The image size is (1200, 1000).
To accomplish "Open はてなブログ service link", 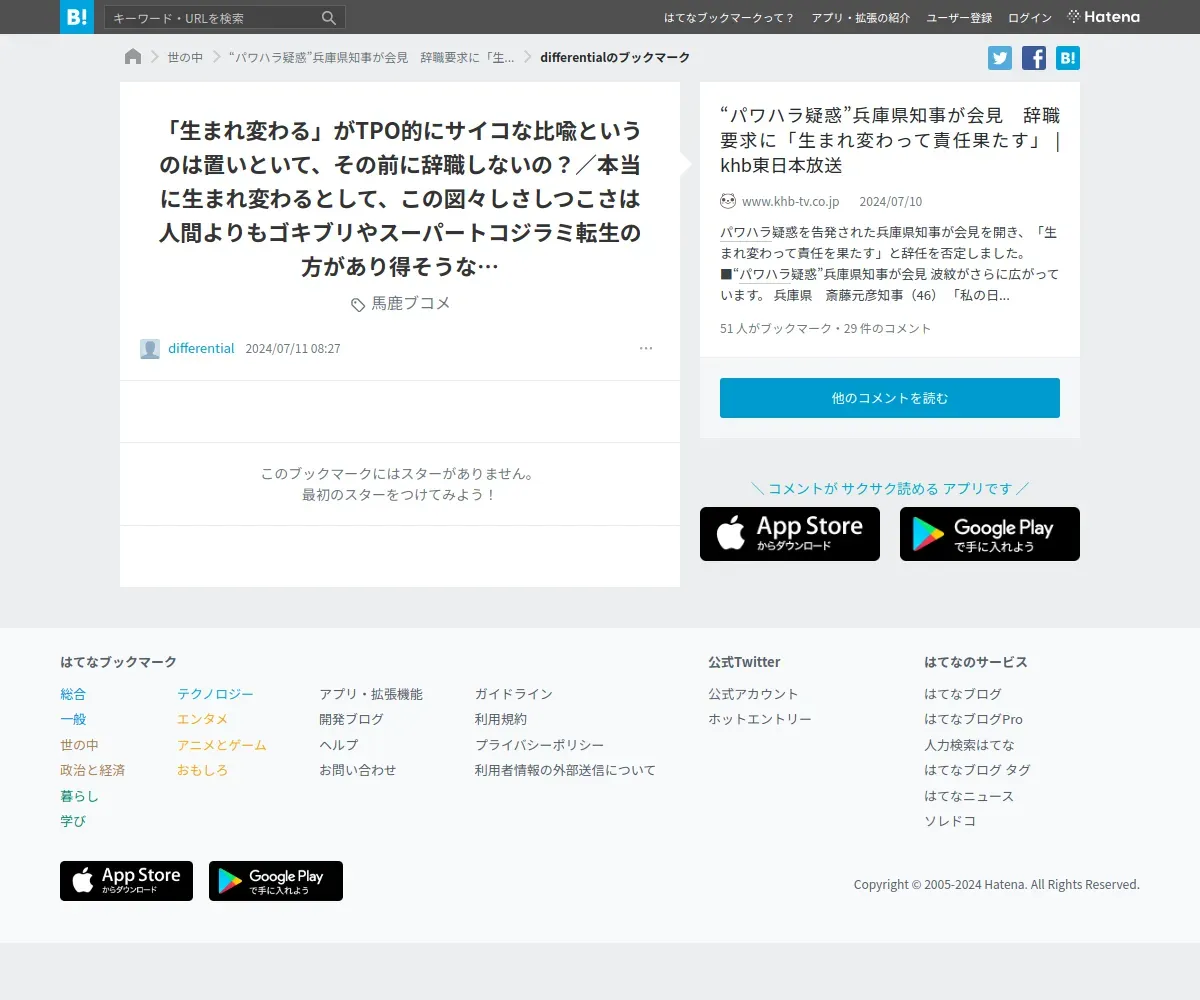I will coord(963,694).
